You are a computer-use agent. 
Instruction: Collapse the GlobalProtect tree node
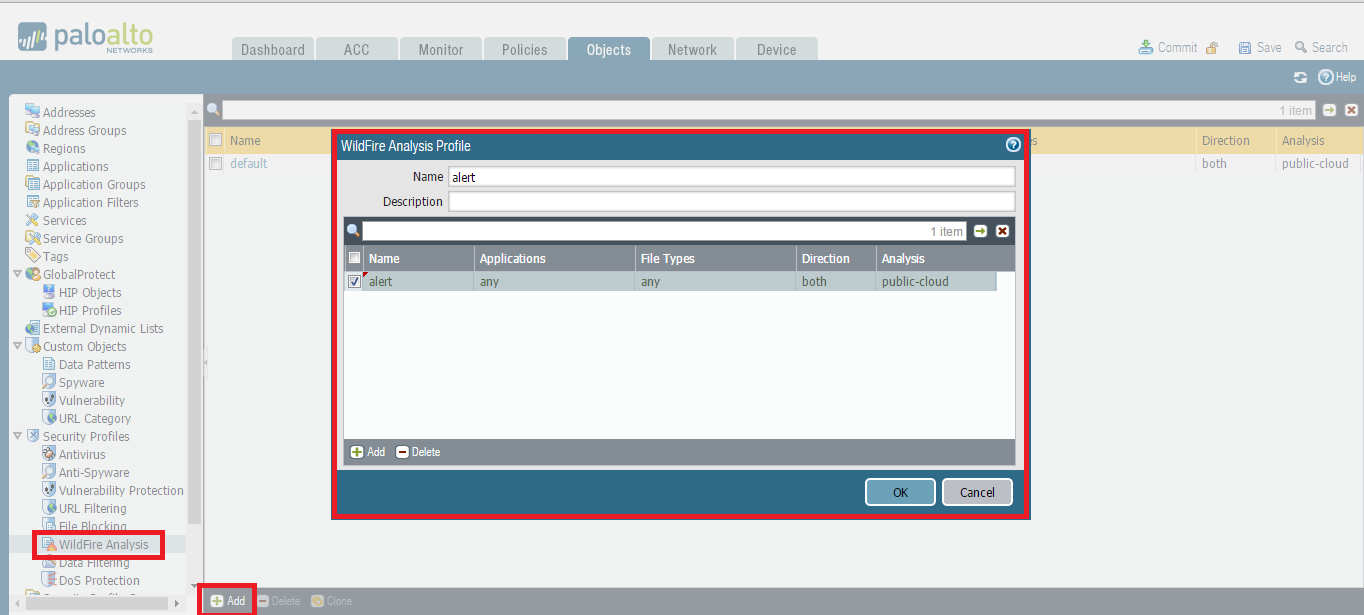tap(17, 274)
